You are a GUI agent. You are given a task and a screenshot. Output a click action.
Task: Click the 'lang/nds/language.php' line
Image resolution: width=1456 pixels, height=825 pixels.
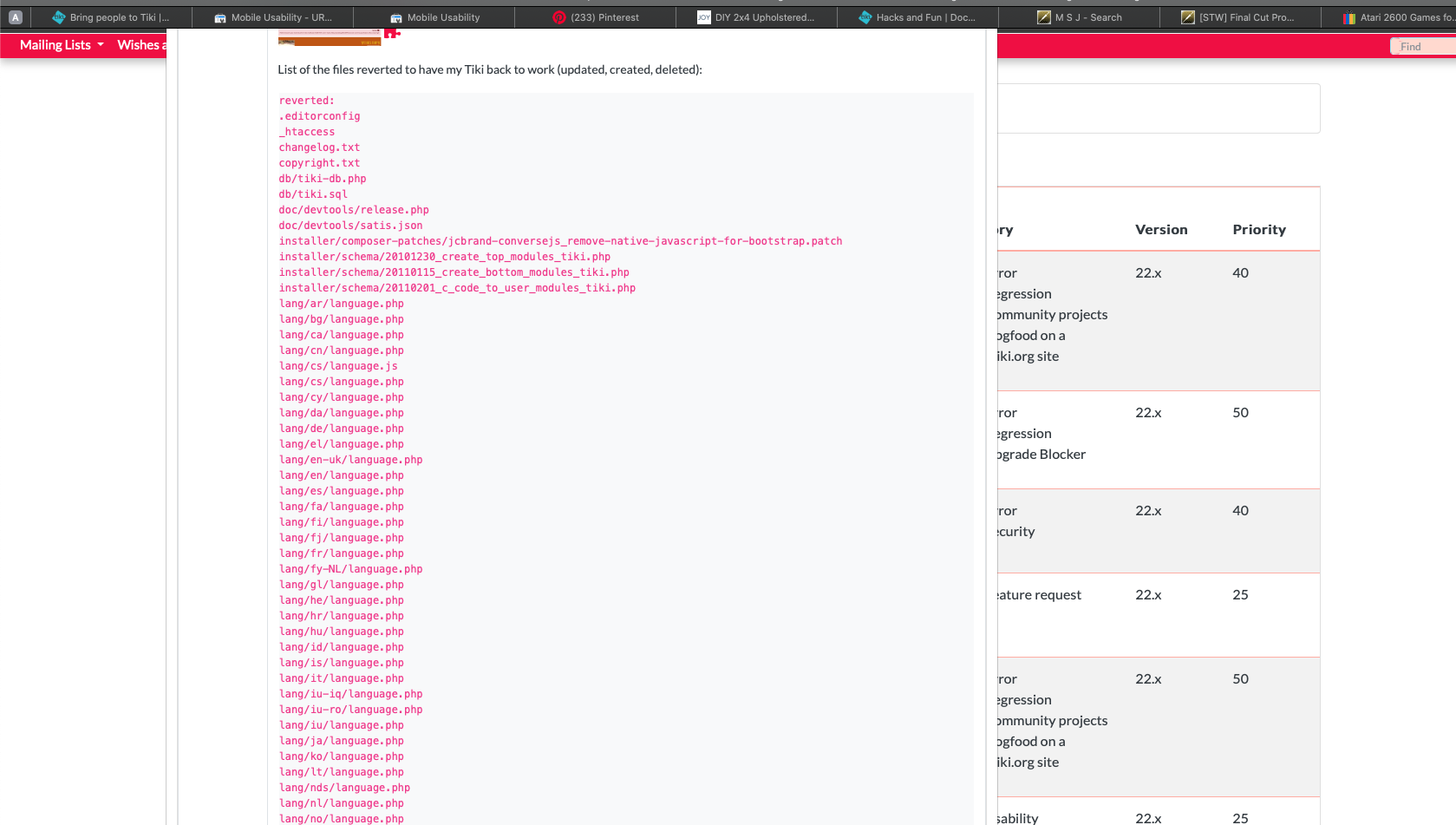click(344, 788)
